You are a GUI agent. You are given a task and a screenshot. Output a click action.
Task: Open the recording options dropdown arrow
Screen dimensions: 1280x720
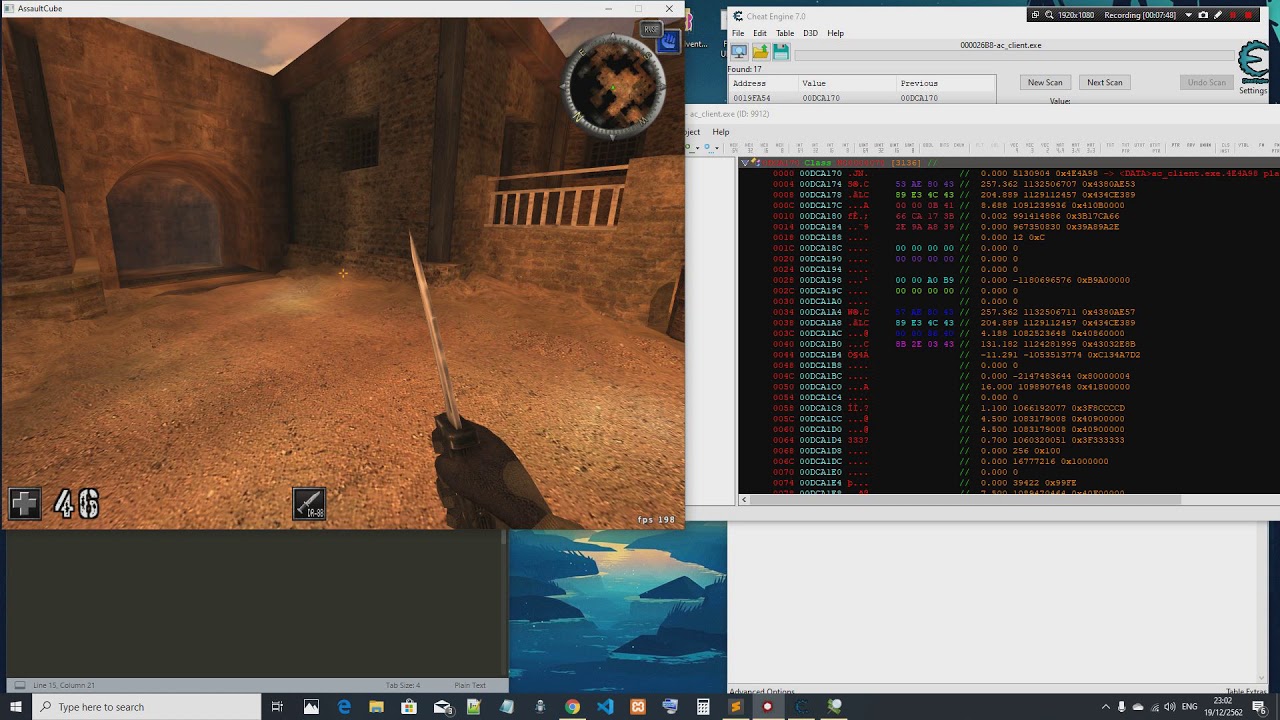[x=1188, y=15]
